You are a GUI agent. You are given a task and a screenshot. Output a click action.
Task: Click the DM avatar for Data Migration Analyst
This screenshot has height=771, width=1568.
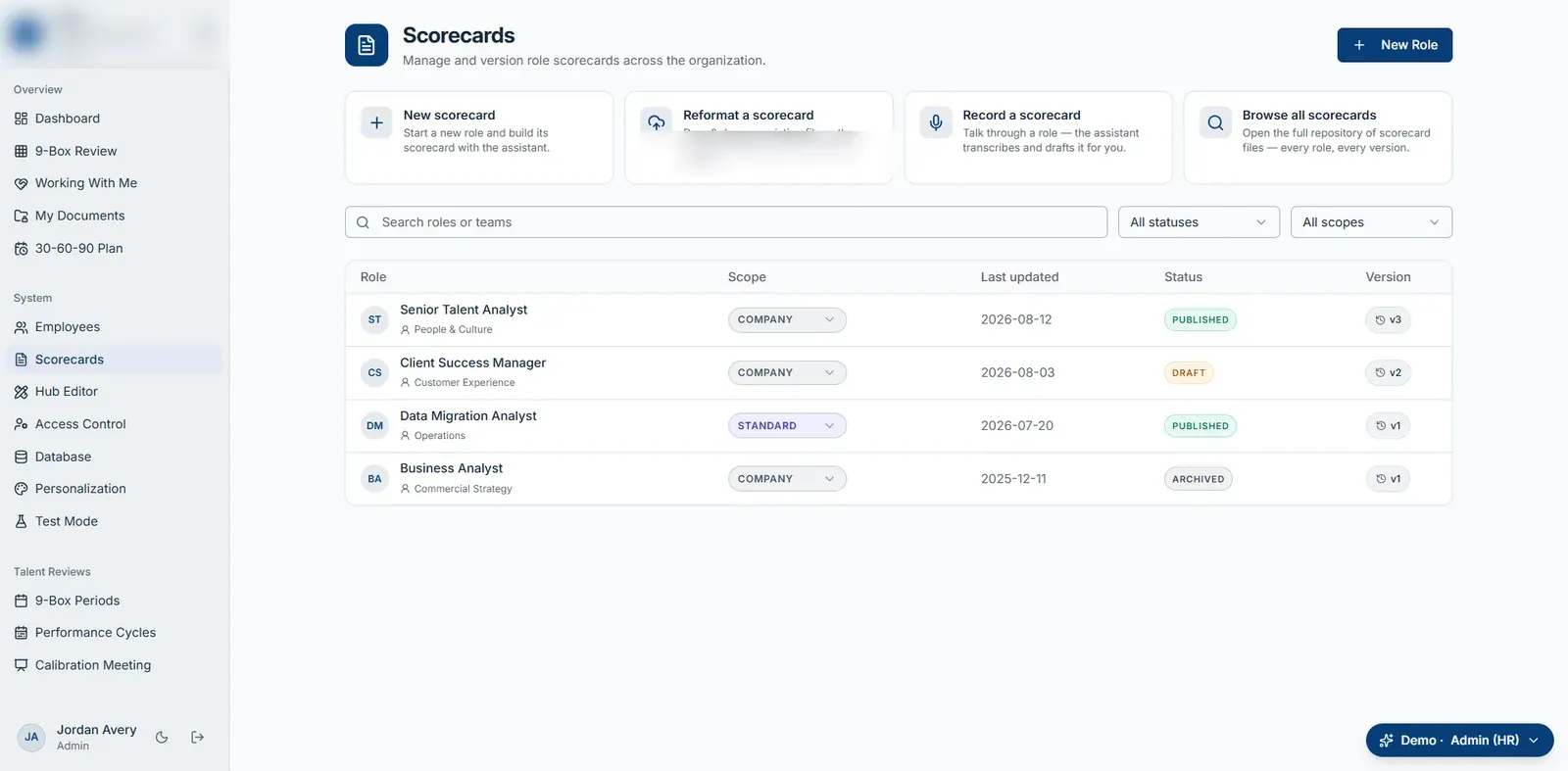click(x=374, y=426)
